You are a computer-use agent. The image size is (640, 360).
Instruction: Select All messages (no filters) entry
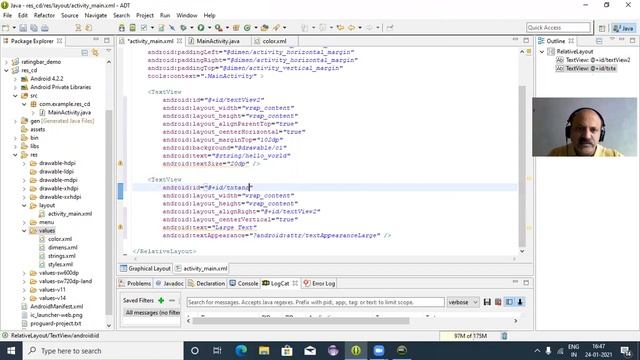(152, 313)
